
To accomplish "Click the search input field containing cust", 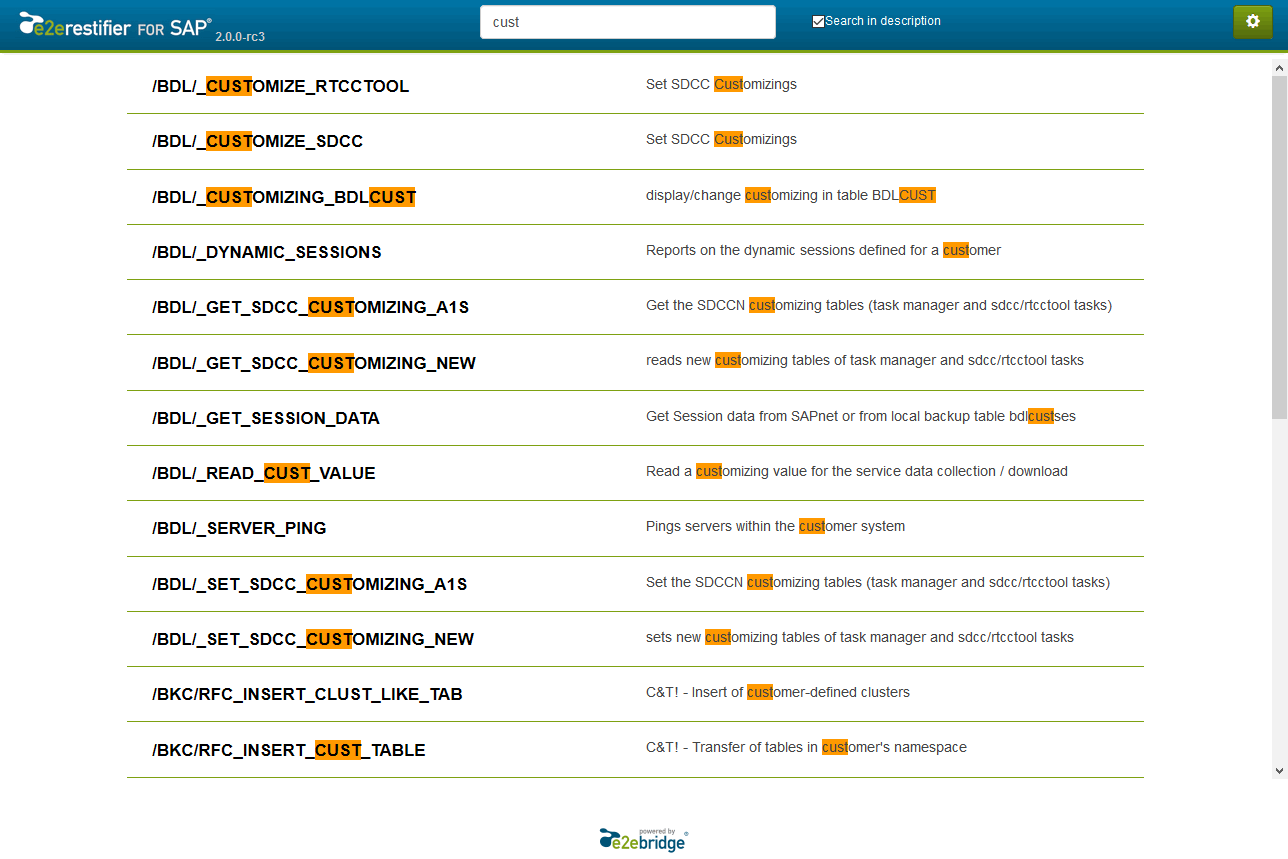I will pos(627,21).
